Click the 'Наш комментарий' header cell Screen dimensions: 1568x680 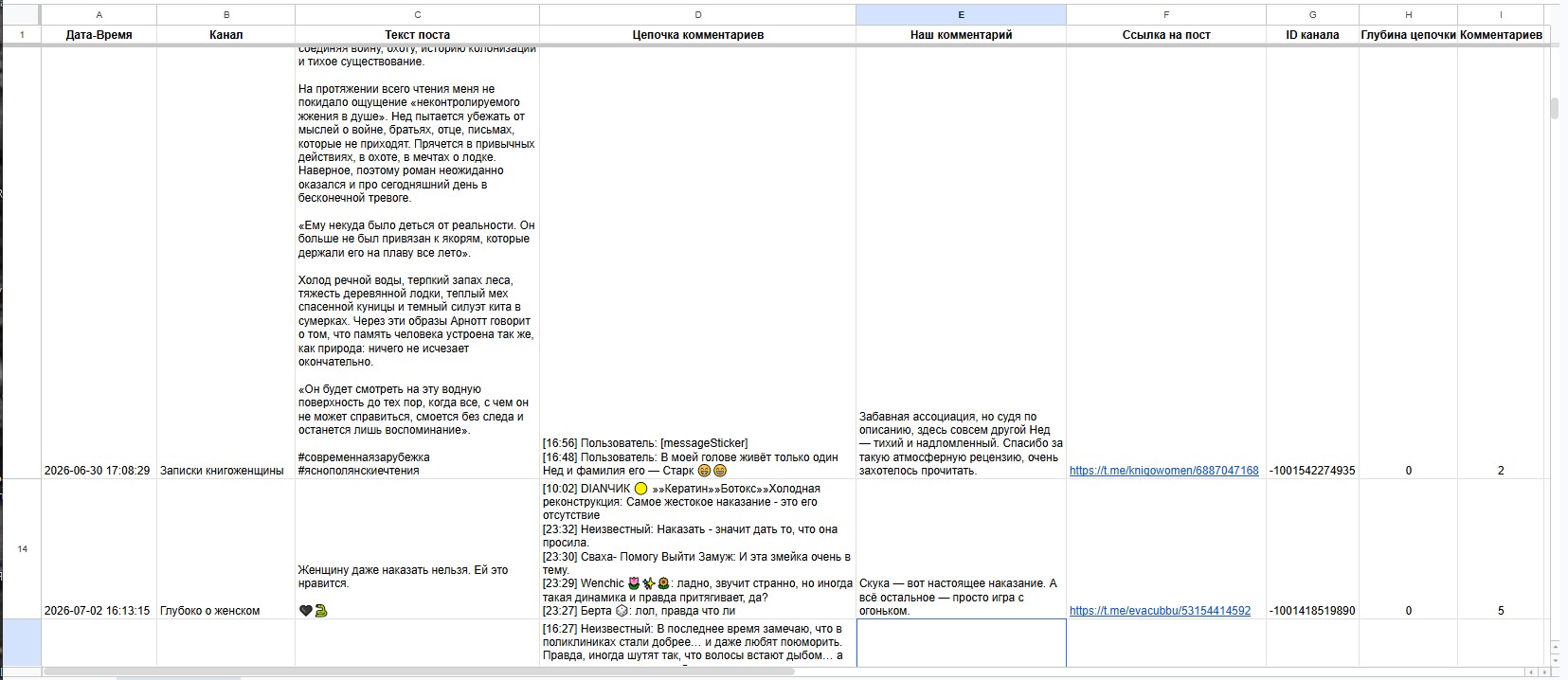coord(962,35)
